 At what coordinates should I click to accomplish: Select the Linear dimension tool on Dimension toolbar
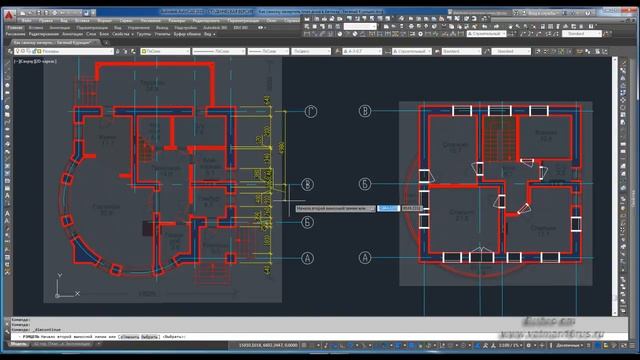tap(307, 34)
